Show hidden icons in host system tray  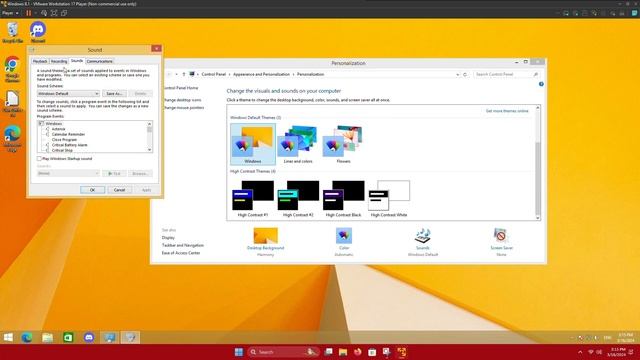[x=580, y=352]
